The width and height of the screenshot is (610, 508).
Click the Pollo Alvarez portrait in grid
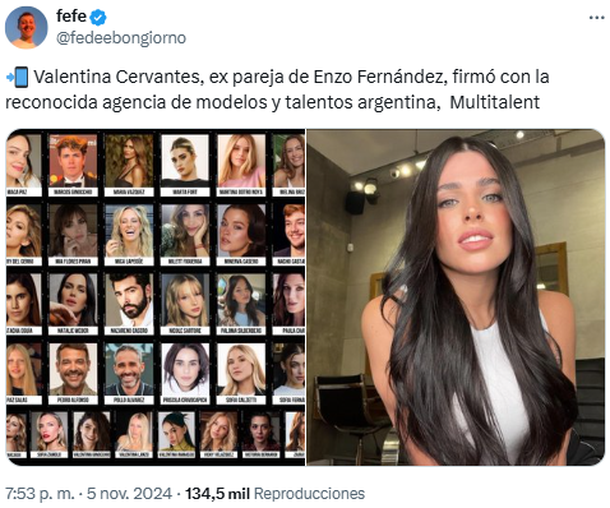[130, 373]
